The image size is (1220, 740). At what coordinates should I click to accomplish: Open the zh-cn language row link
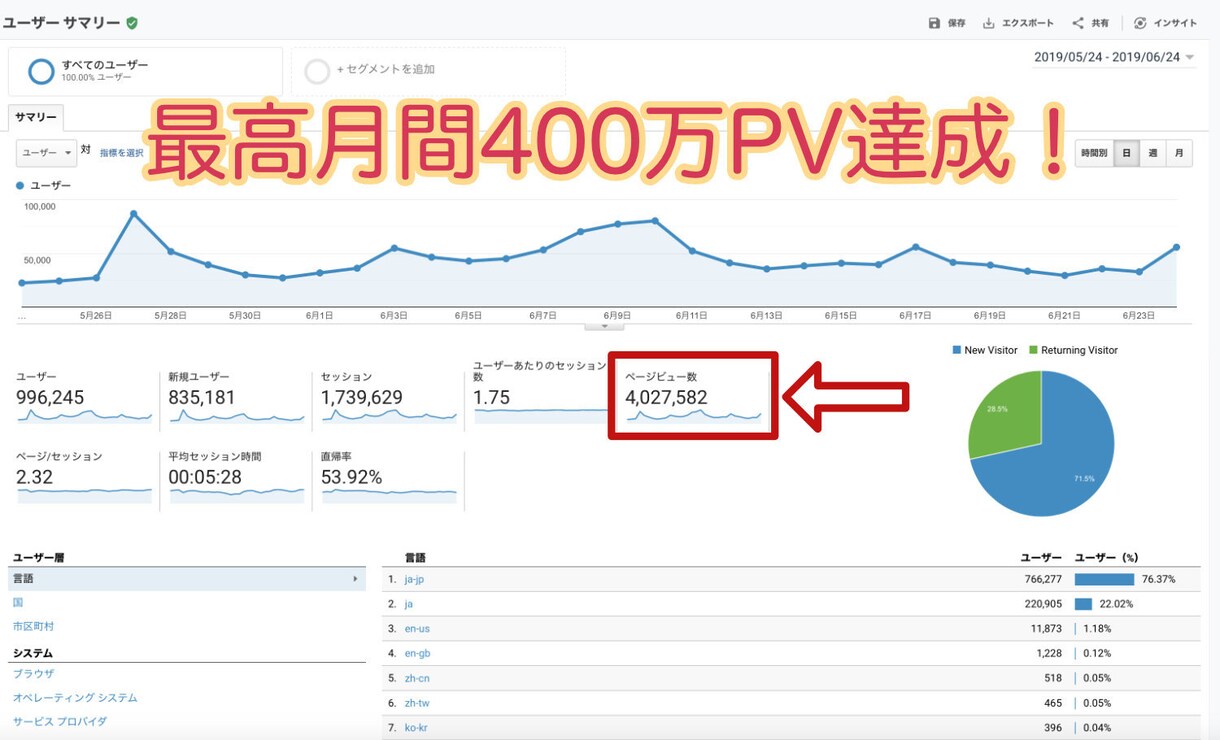click(417, 678)
